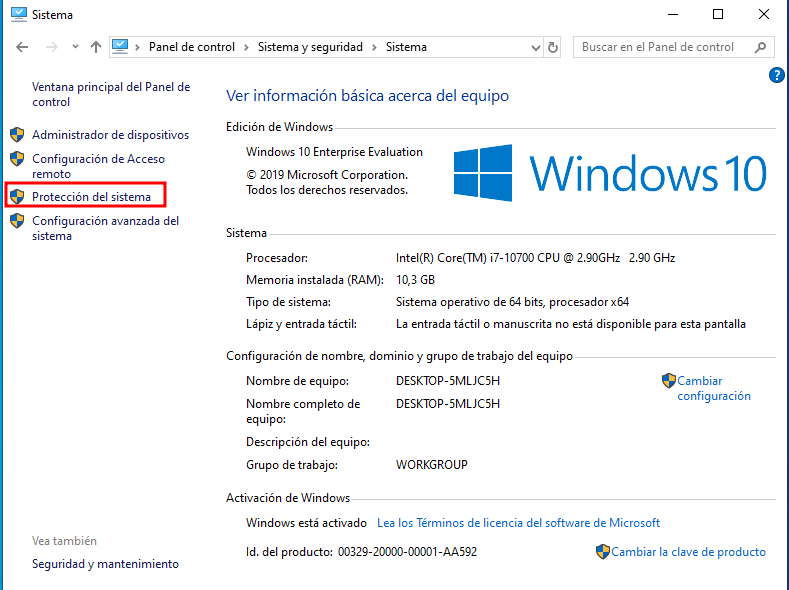789x590 pixels.
Task: Go back using the back arrow
Action: [23, 47]
